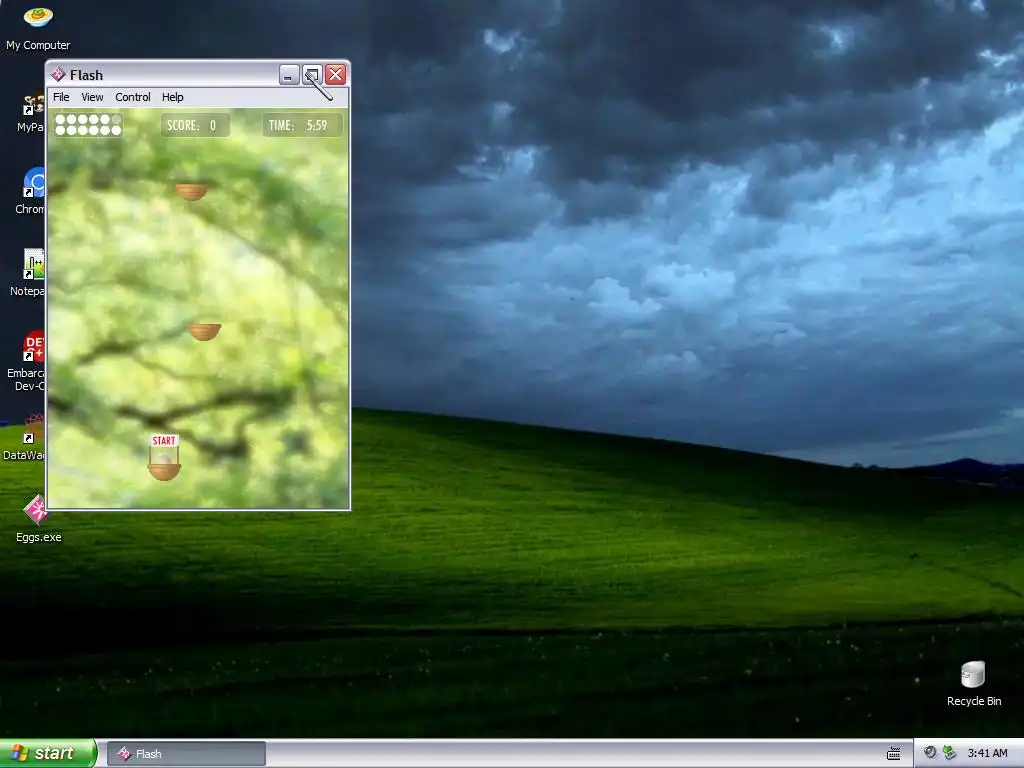Select the My Computer desktop icon
Viewport: 1024px width, 768px height.
[x=38, y=27]
